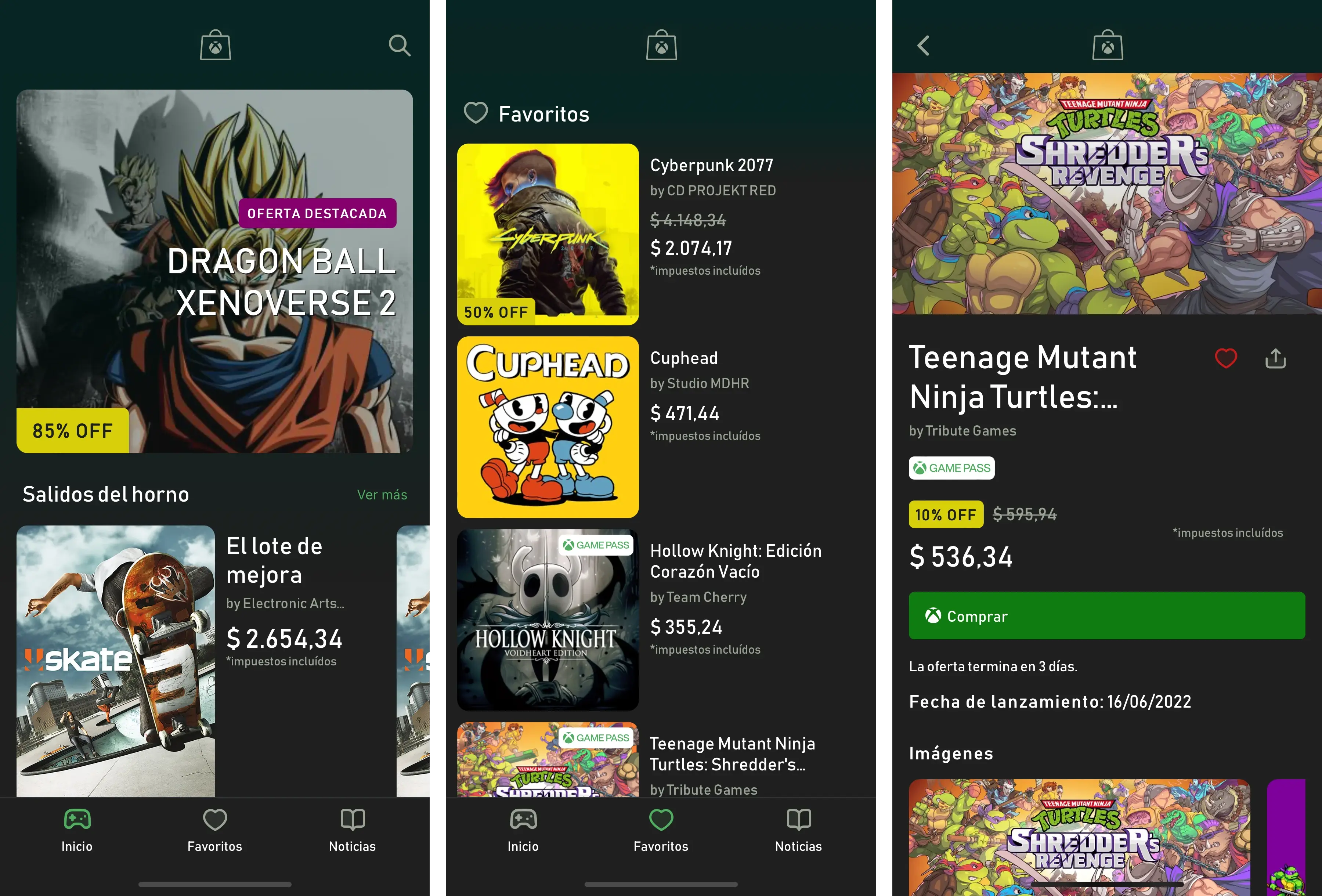Tap Xbox store bag icon on home screen
Viewport: 1322px width, 896px height.
(215, 46)
